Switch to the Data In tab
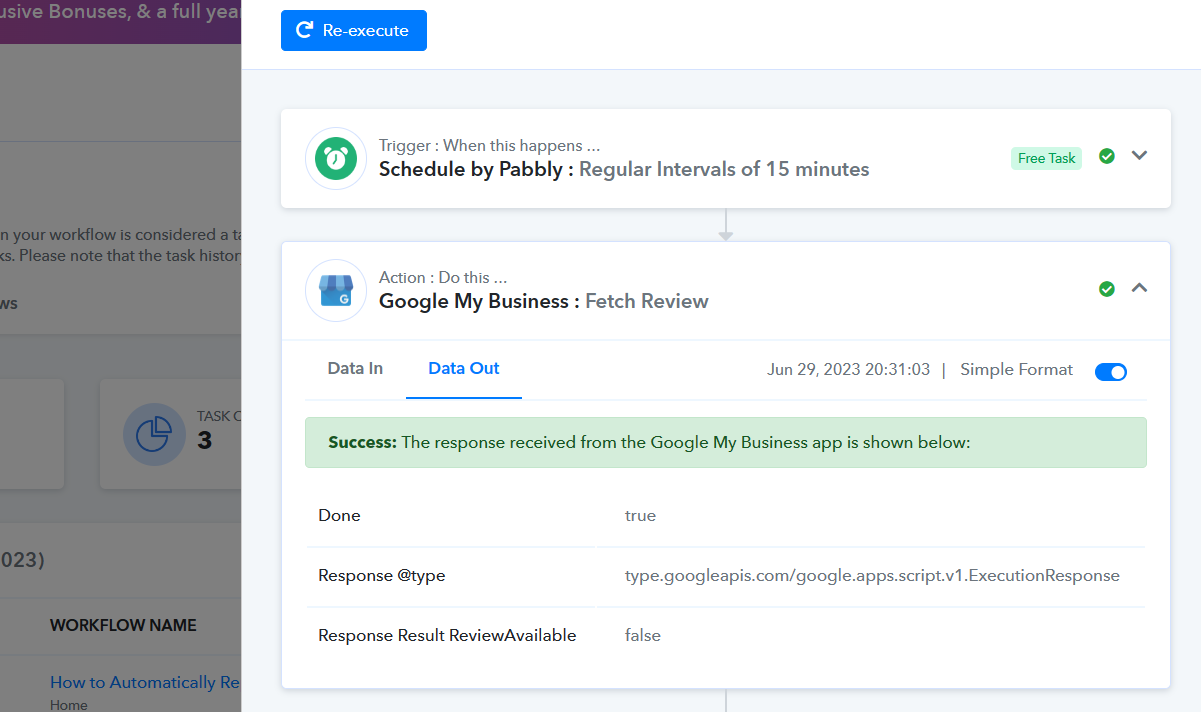The height and width of the screenshot is (712, 1201). click(355, 369)
